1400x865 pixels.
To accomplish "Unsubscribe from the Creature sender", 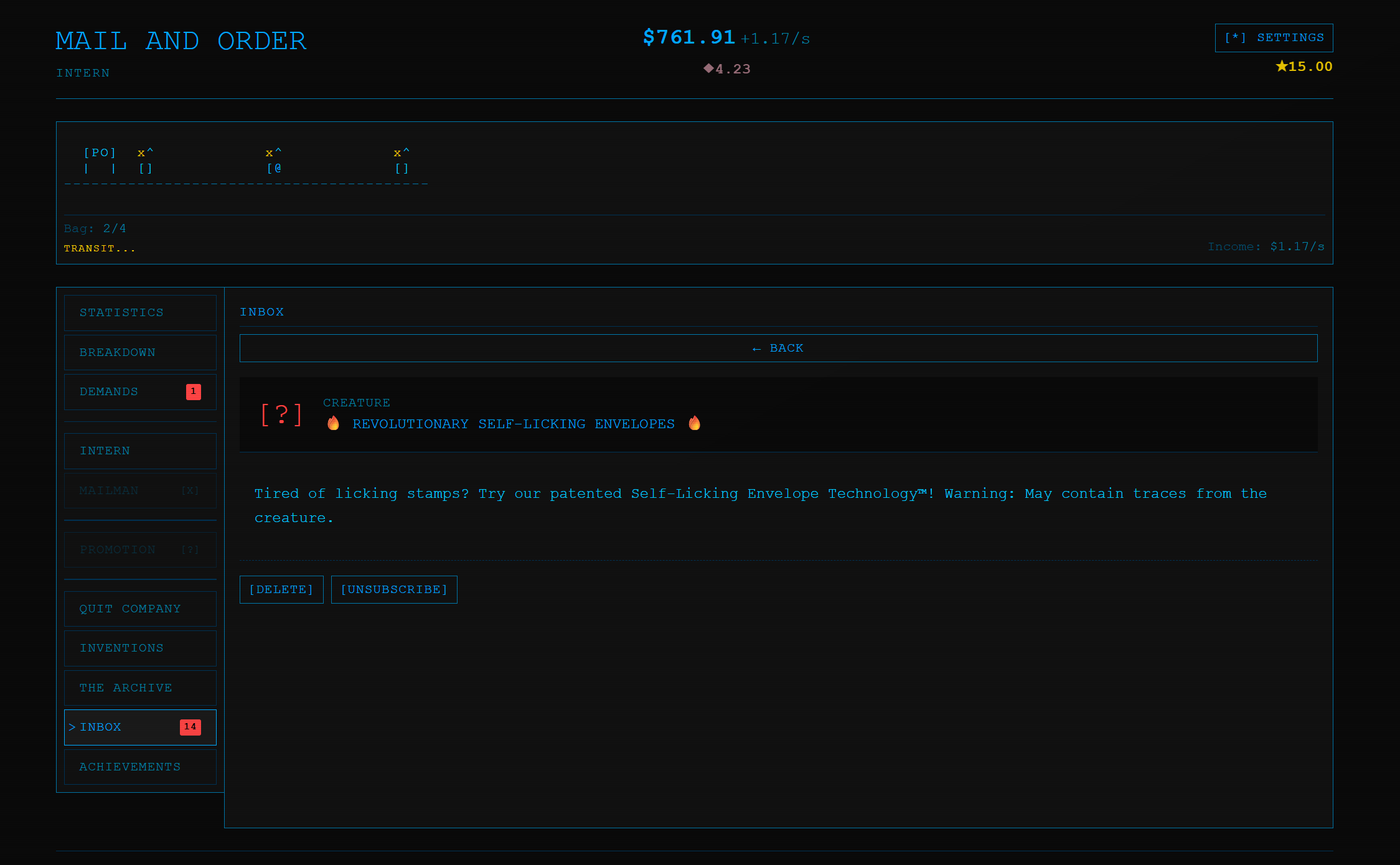I will tap(394, 589).
